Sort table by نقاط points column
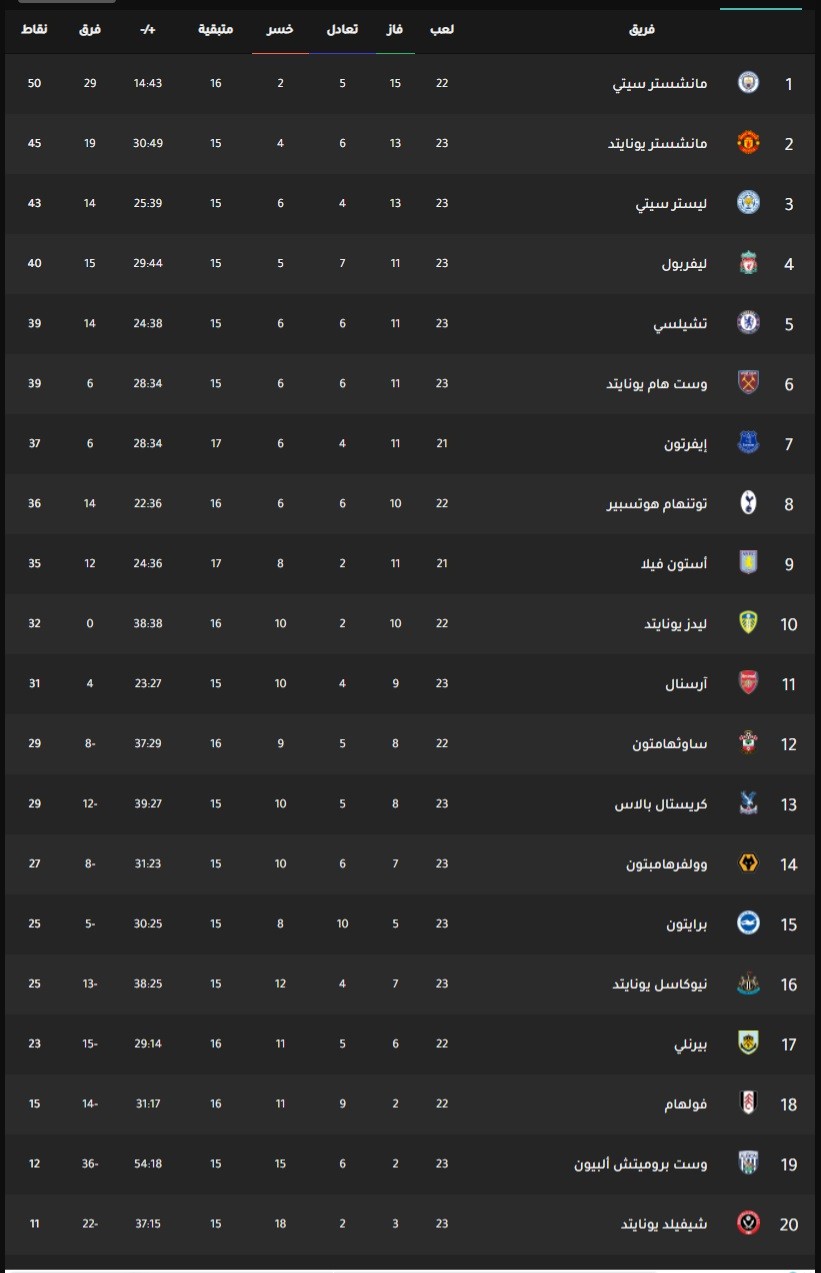Screen dimensions: 821x1273 coord(34,30)
